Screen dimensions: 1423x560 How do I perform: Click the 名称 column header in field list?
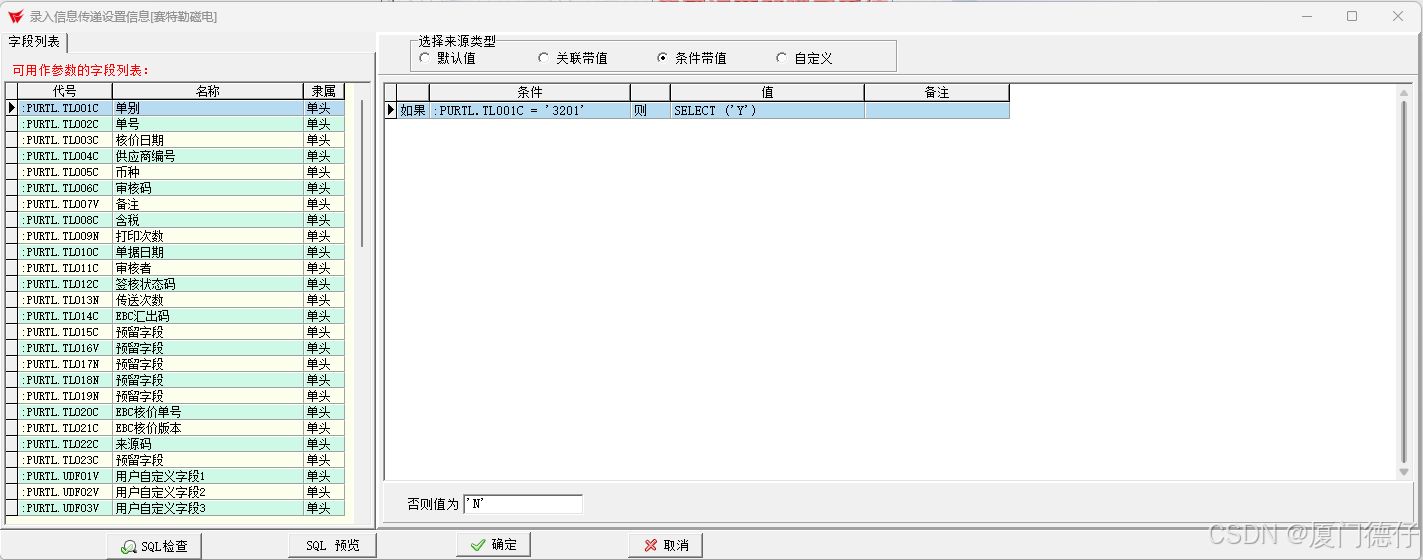[x=207, y=91]
